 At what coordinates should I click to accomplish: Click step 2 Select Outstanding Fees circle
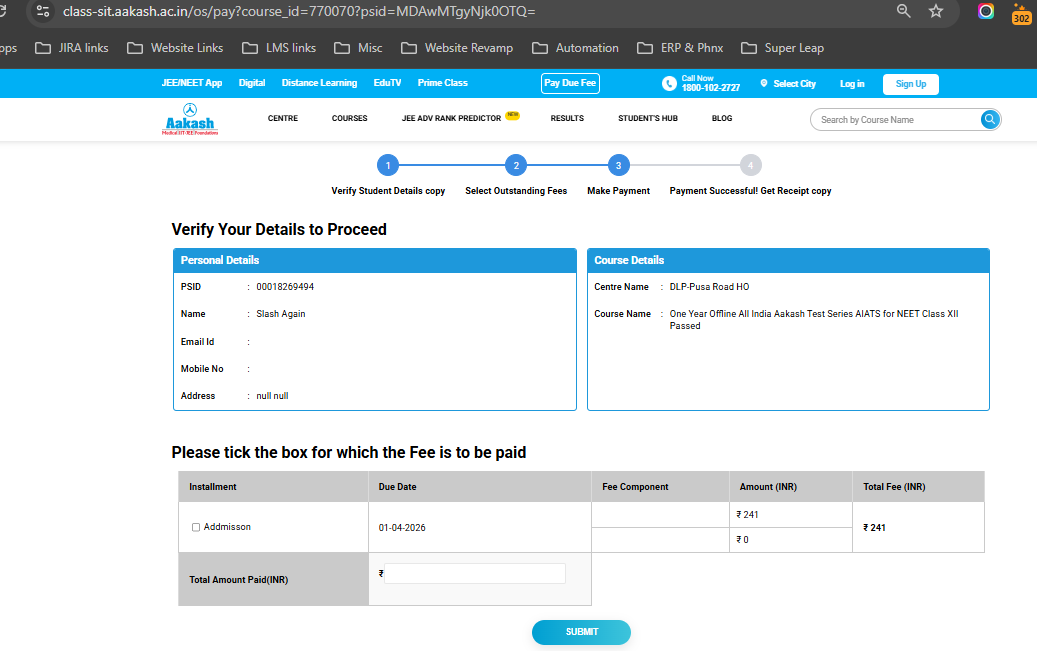point(515,165)
